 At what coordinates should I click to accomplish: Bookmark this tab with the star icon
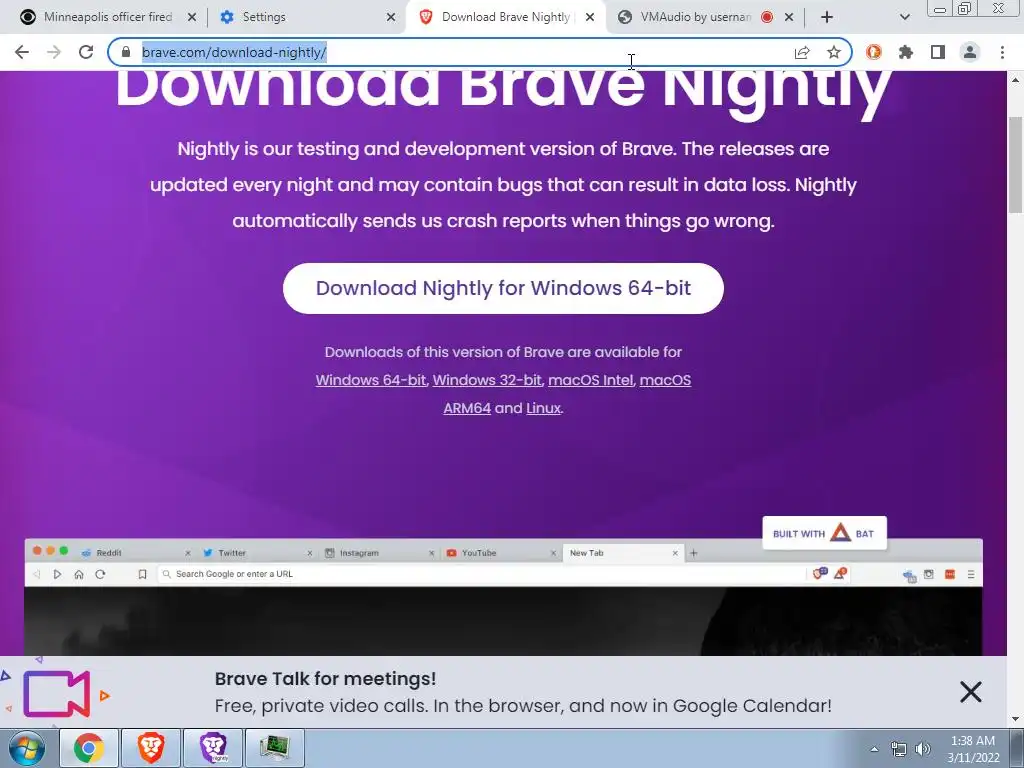coord(834,52)
